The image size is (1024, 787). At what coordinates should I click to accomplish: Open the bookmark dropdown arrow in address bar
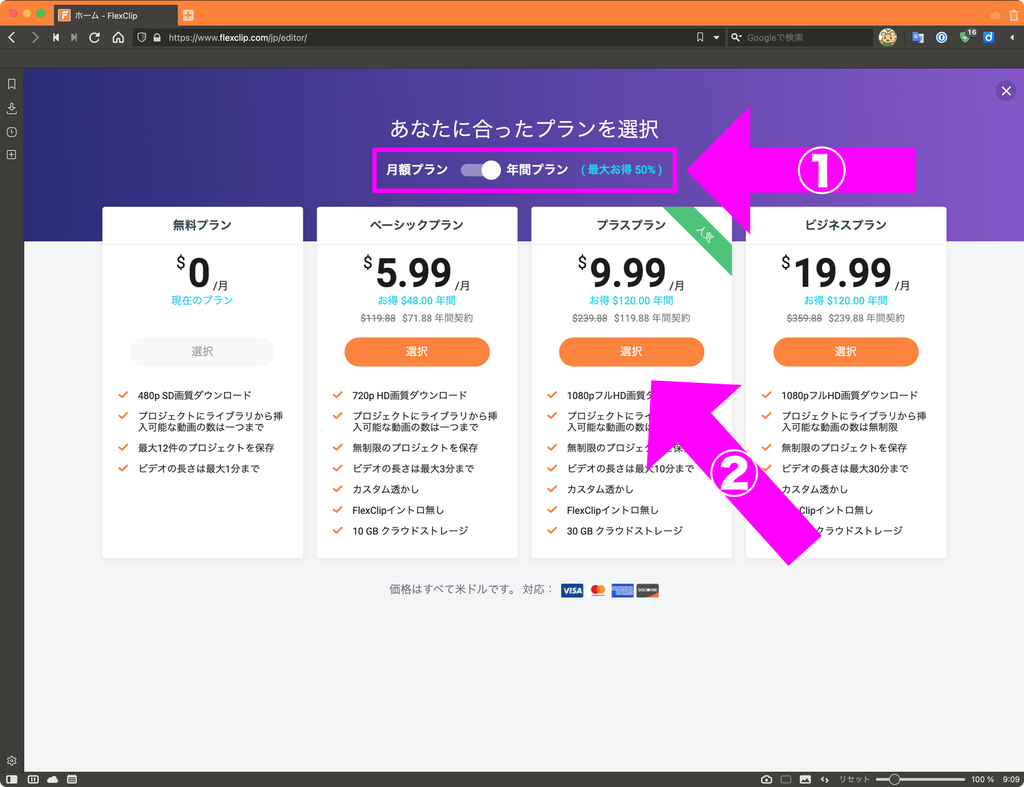click(x=716, y=38)
